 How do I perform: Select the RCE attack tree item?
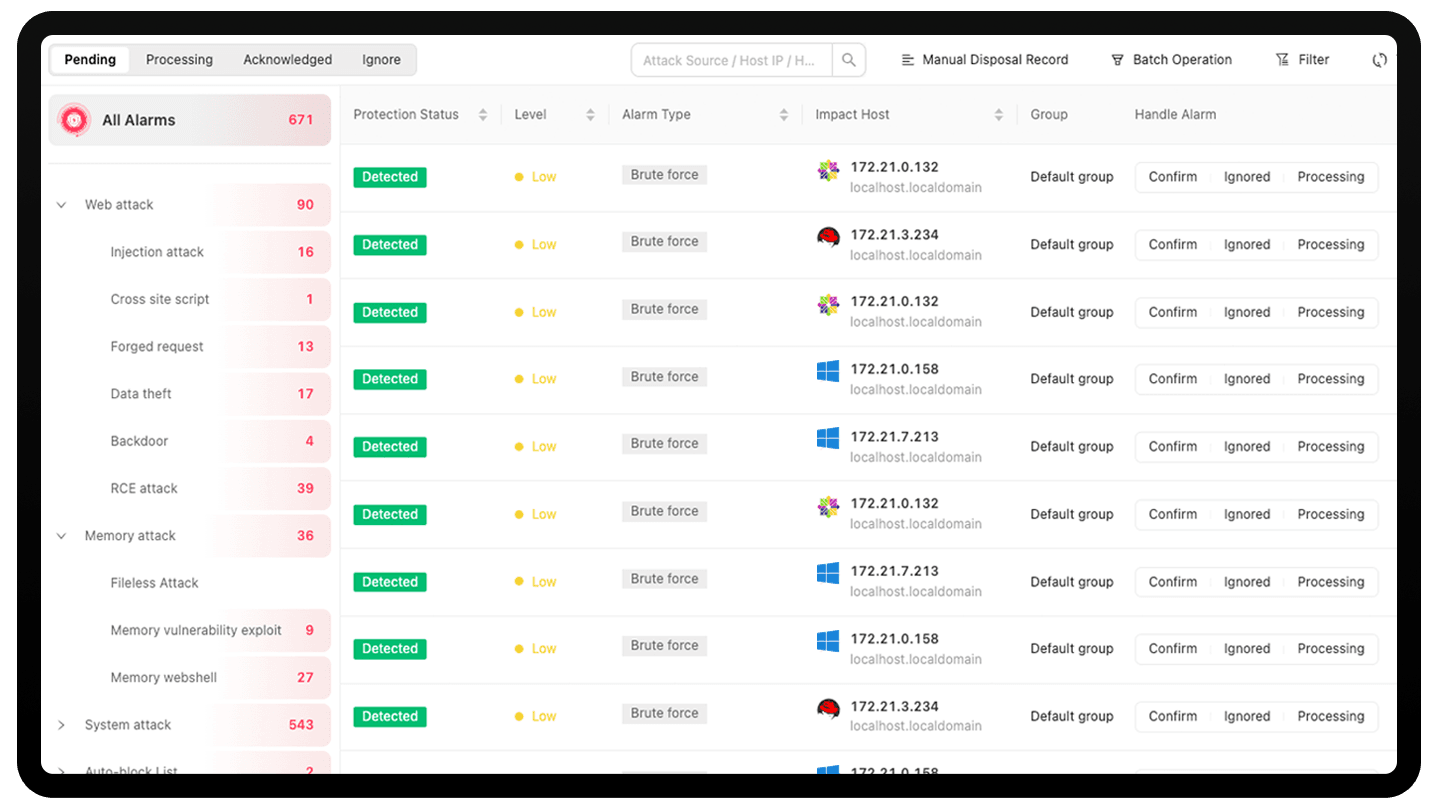pos(144,489)
